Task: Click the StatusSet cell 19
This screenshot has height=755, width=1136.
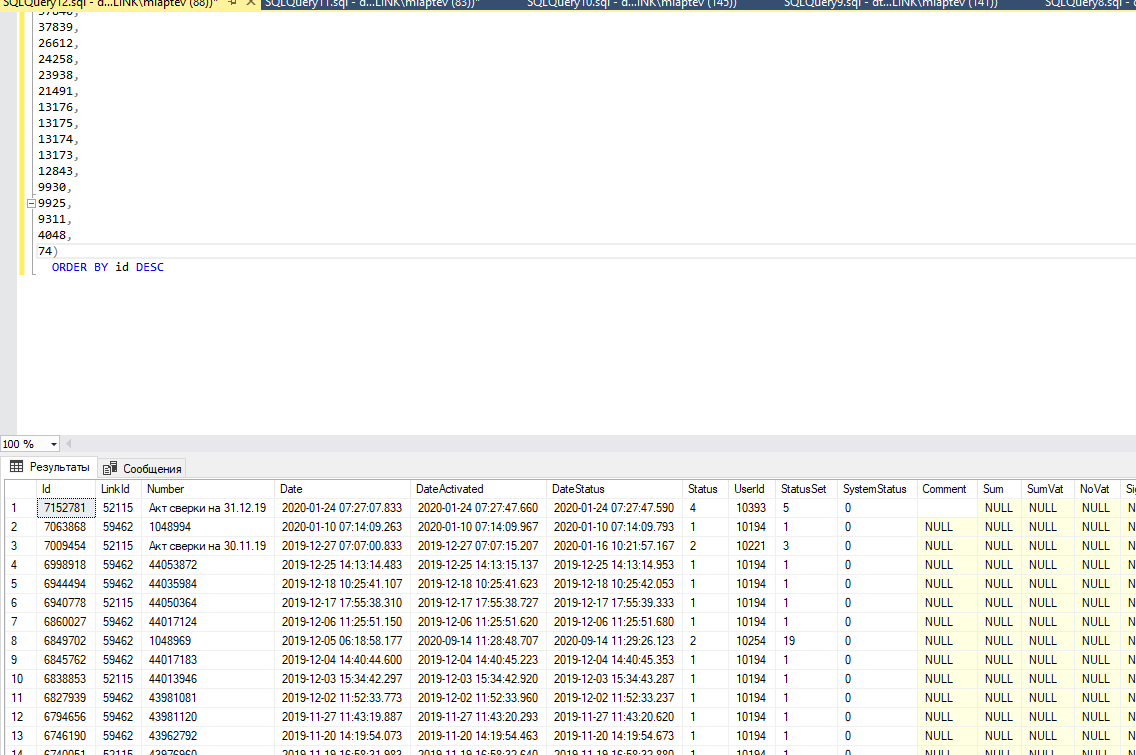Action: pos(806,641)
